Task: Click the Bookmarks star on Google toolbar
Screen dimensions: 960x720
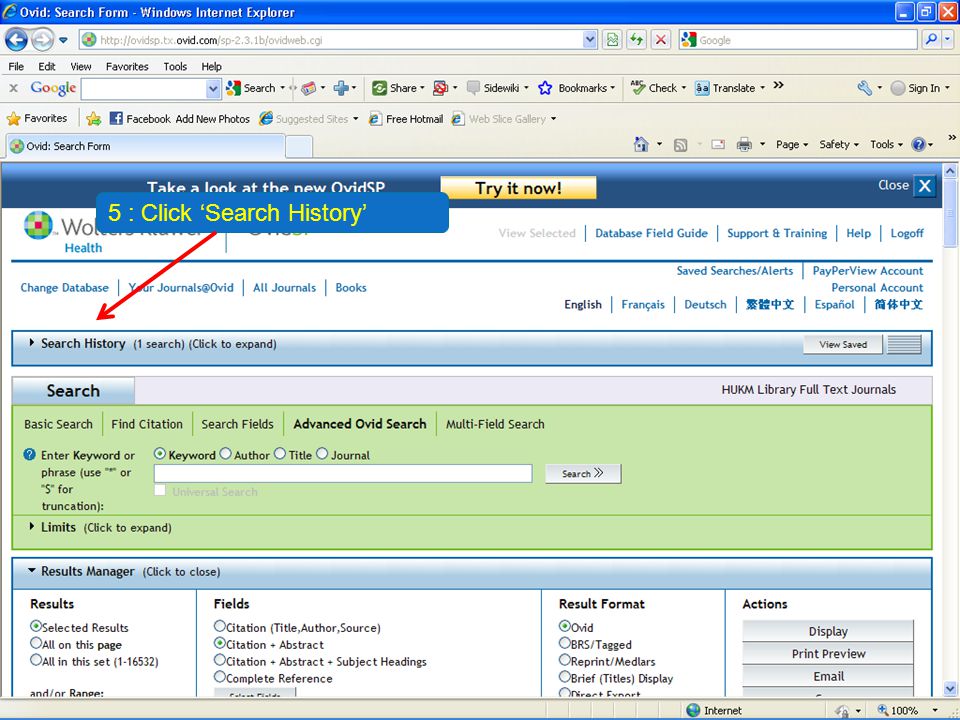Action: tap(545, 88)
